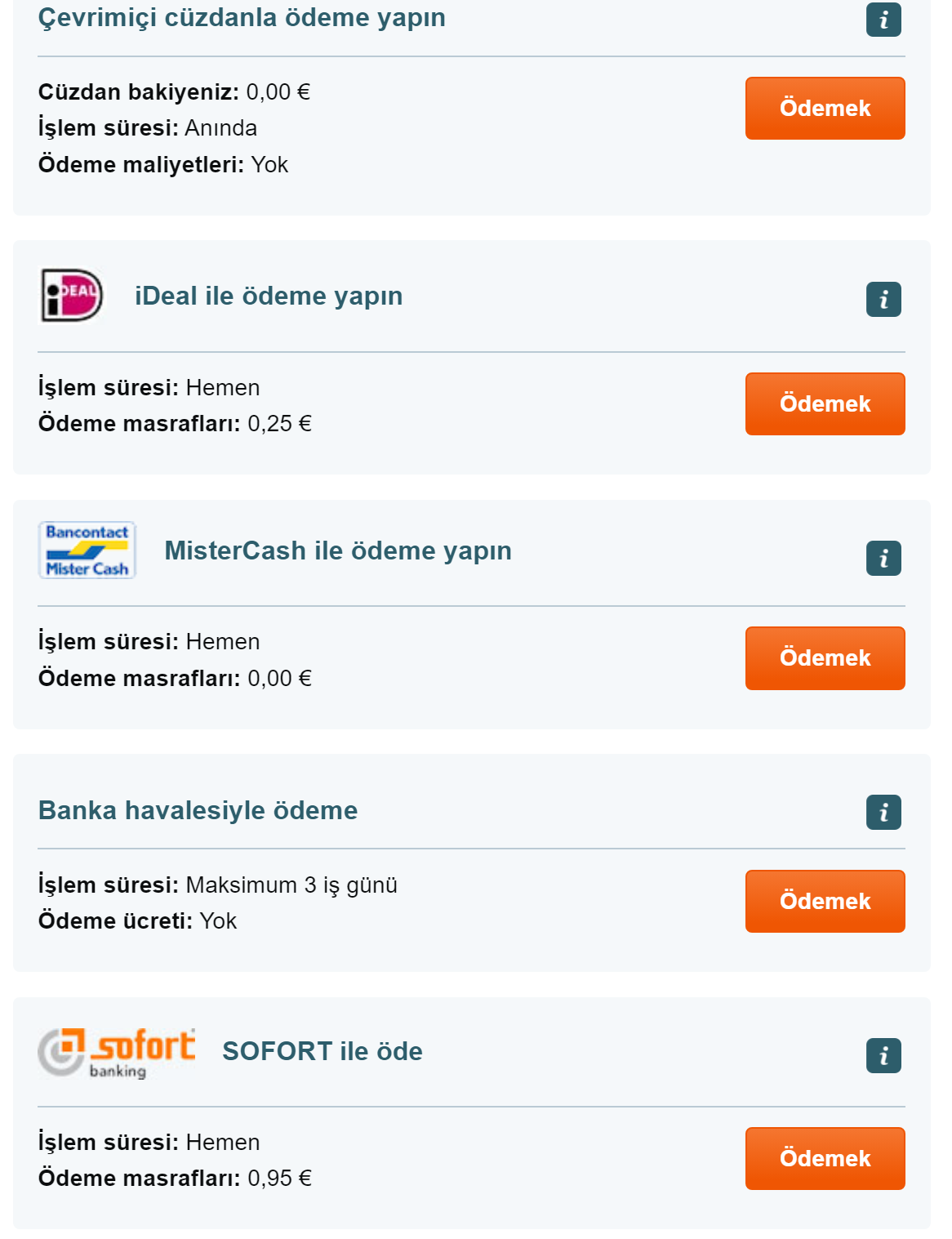Click the iDeal logo
Viewport: 952px width, 1239px height.
pyautogui.click(x=72, y=295)
